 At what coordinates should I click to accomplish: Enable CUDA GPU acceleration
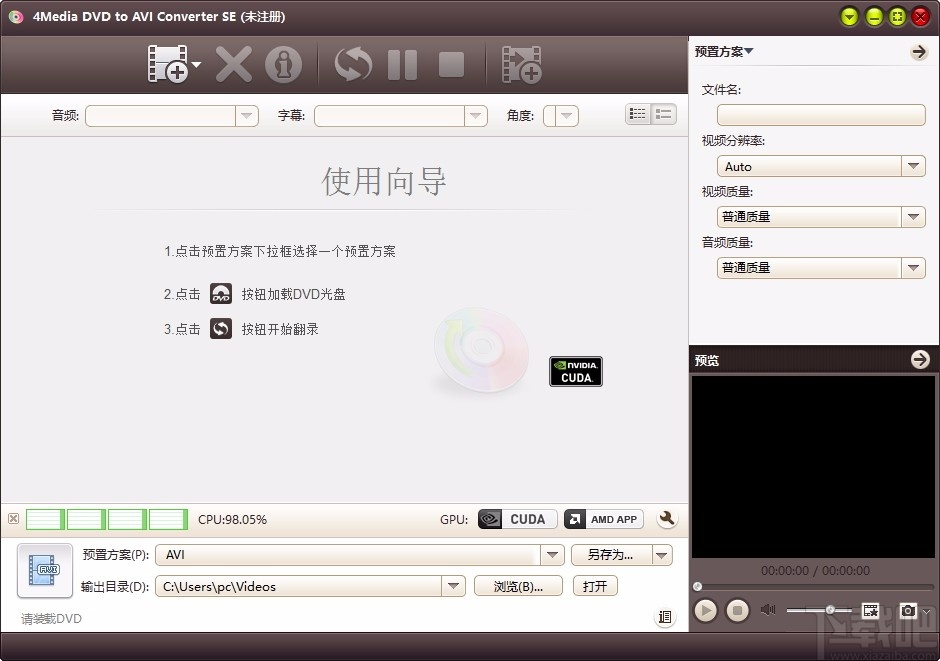point(516,519)
